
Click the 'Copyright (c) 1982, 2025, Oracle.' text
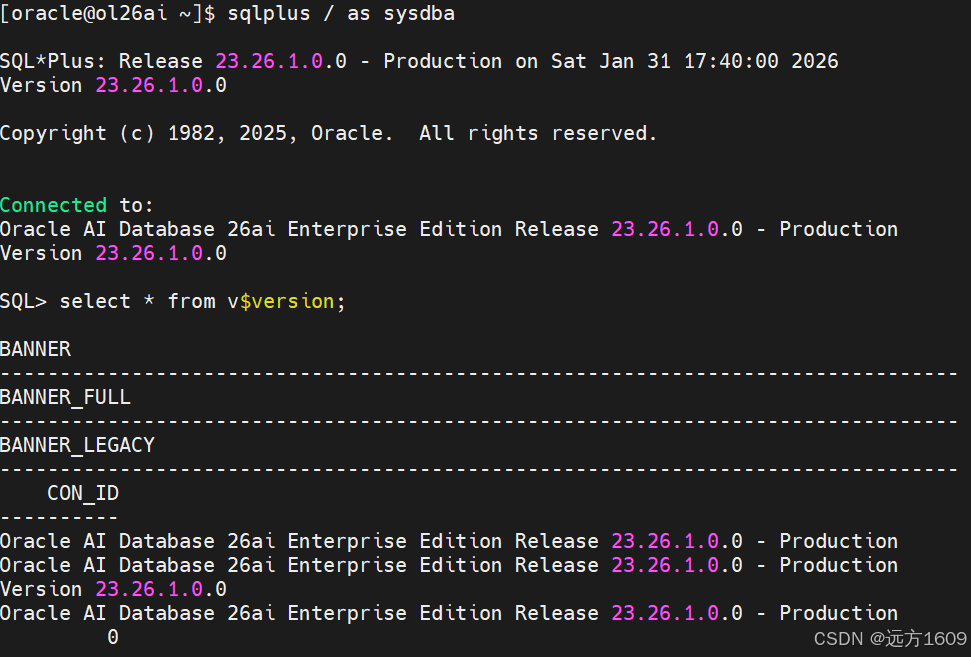[x=196, y=133]
